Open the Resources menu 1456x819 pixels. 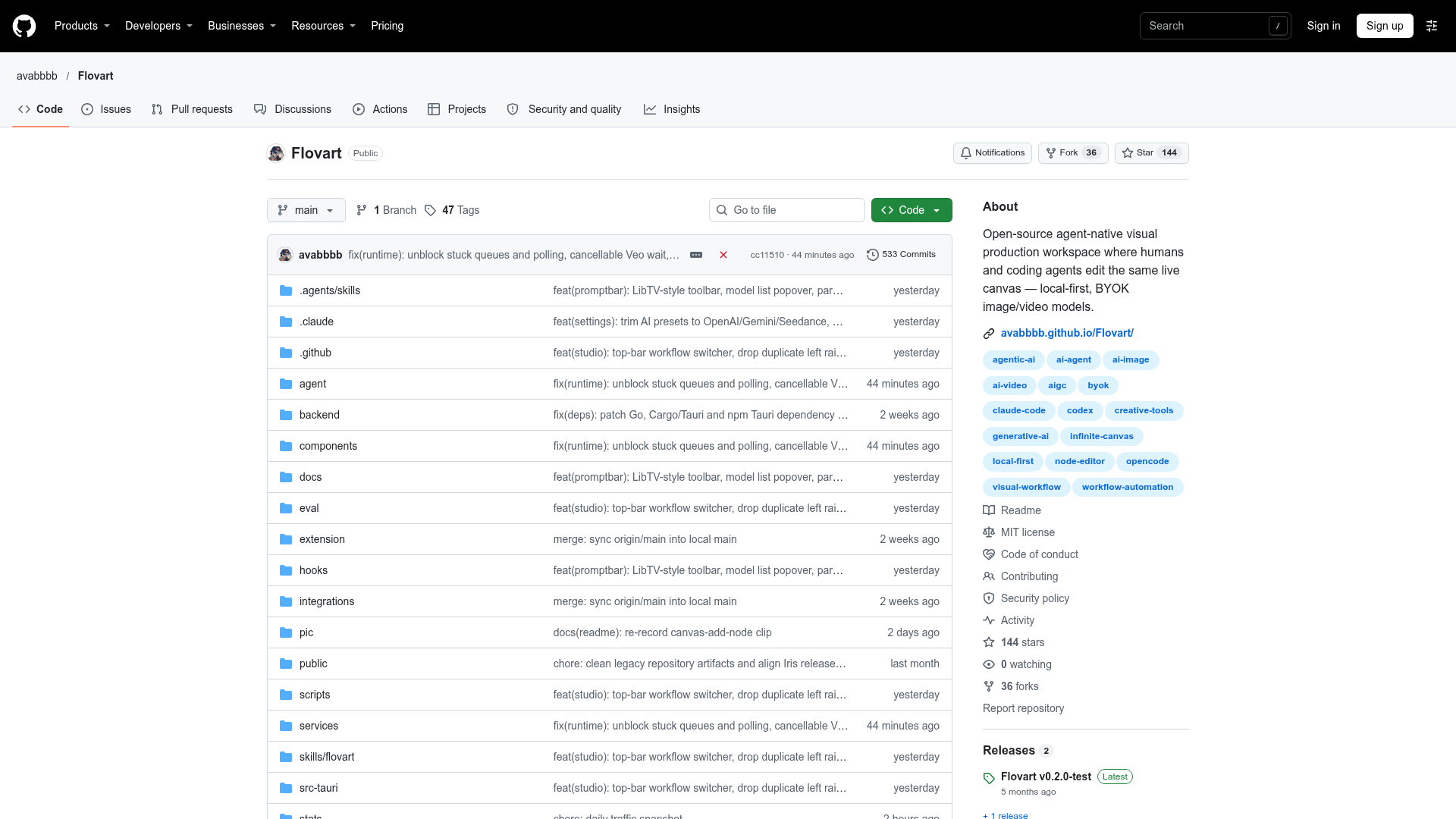323,26
